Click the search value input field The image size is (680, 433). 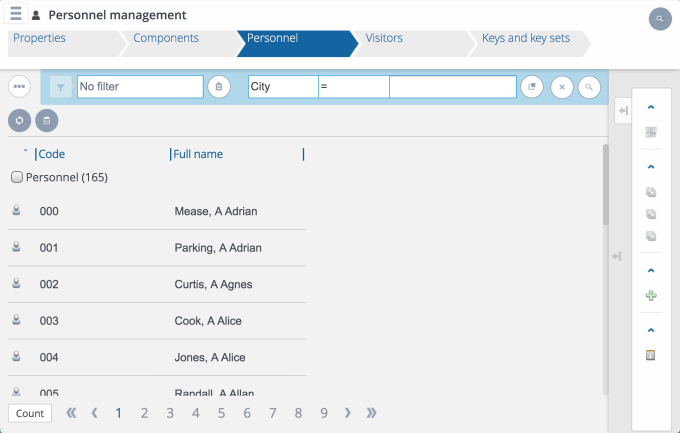452,87
